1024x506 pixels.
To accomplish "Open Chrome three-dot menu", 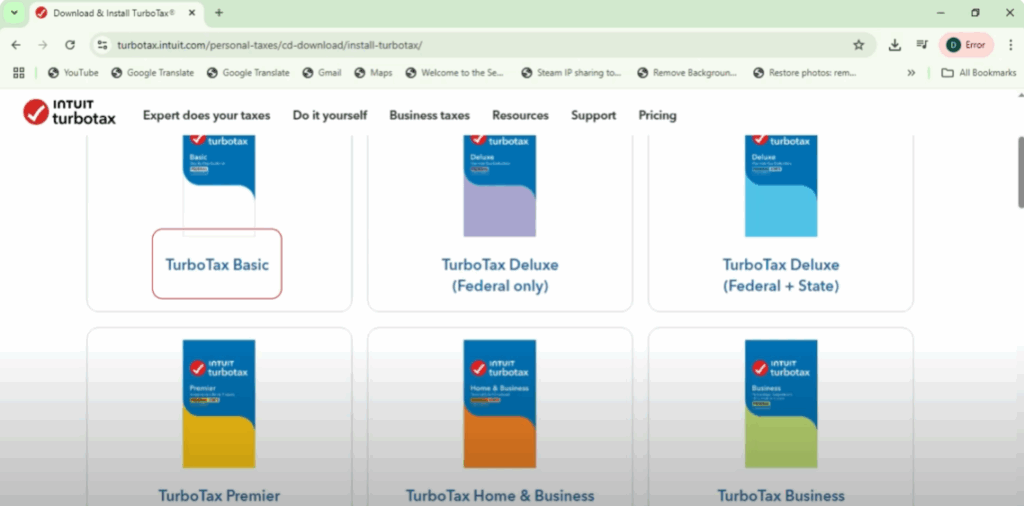I will point(1010,45).
